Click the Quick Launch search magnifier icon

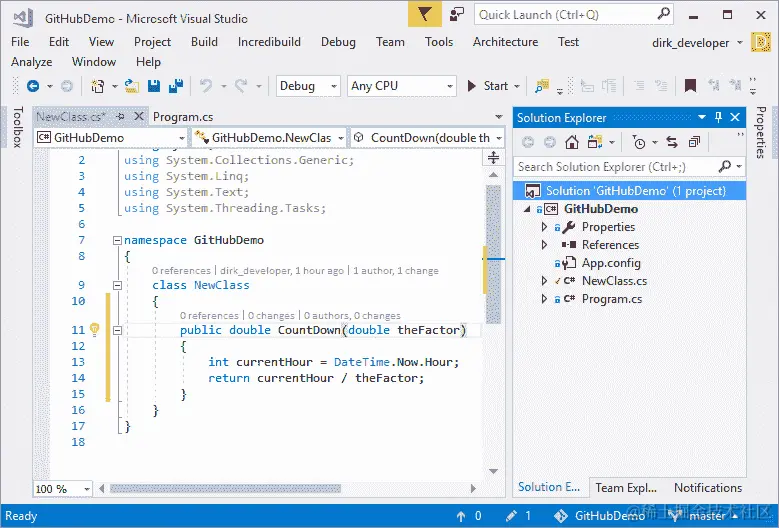click(x=663, y=14)
